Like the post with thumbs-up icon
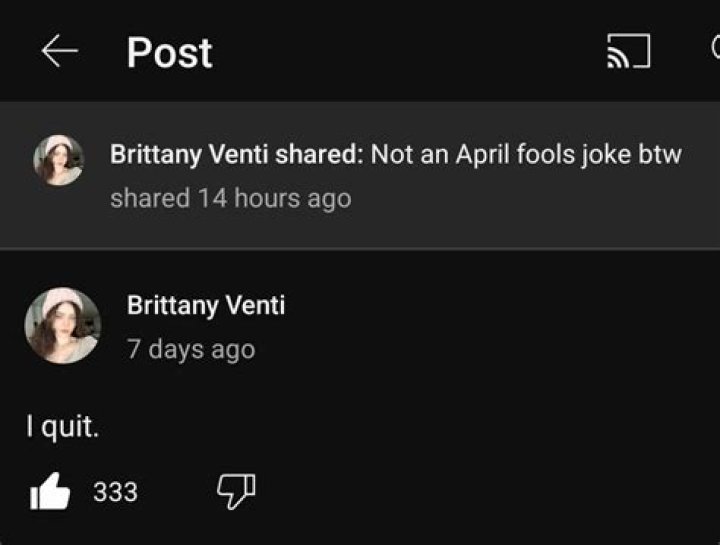Viewport: 720px width, 545px height. pyautogui.click(x=50, y=491)
